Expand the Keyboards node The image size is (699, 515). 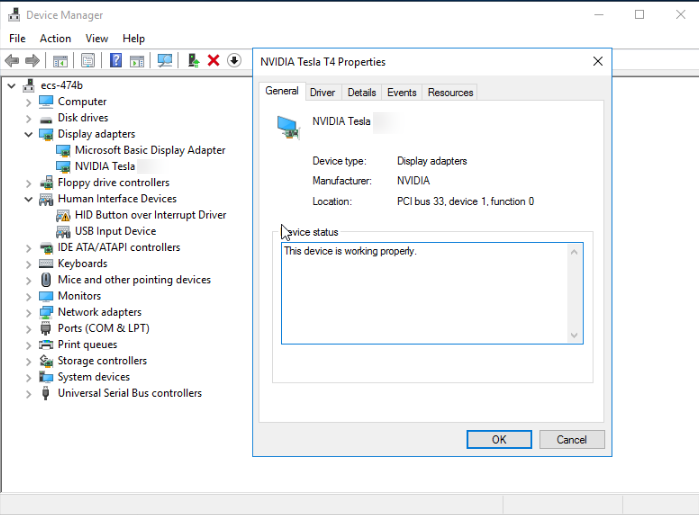click(29, 264)
